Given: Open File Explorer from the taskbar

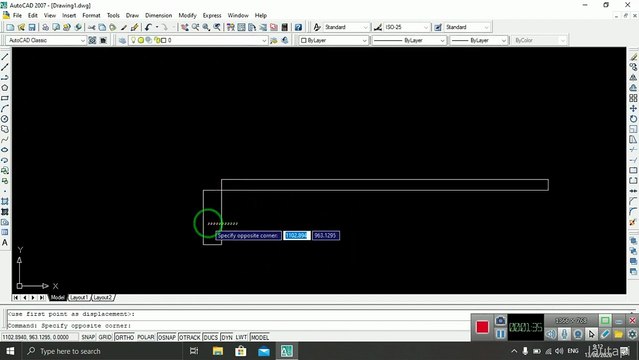Looking at the screenshot, I should pos(218,351).
